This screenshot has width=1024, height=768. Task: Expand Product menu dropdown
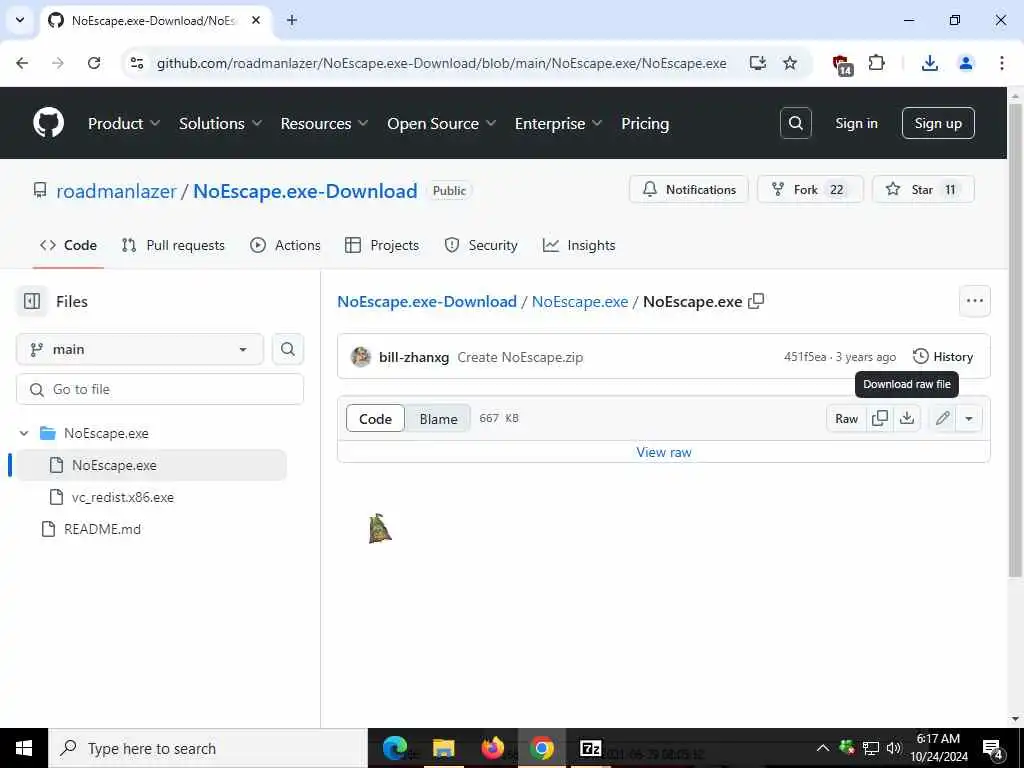tap(124, 123)
